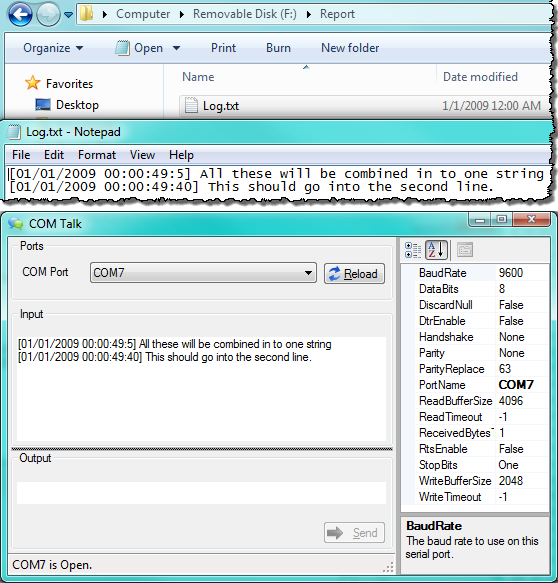Open Favorites via the star icon
The image size is (558, 583).
click(32, 83)
